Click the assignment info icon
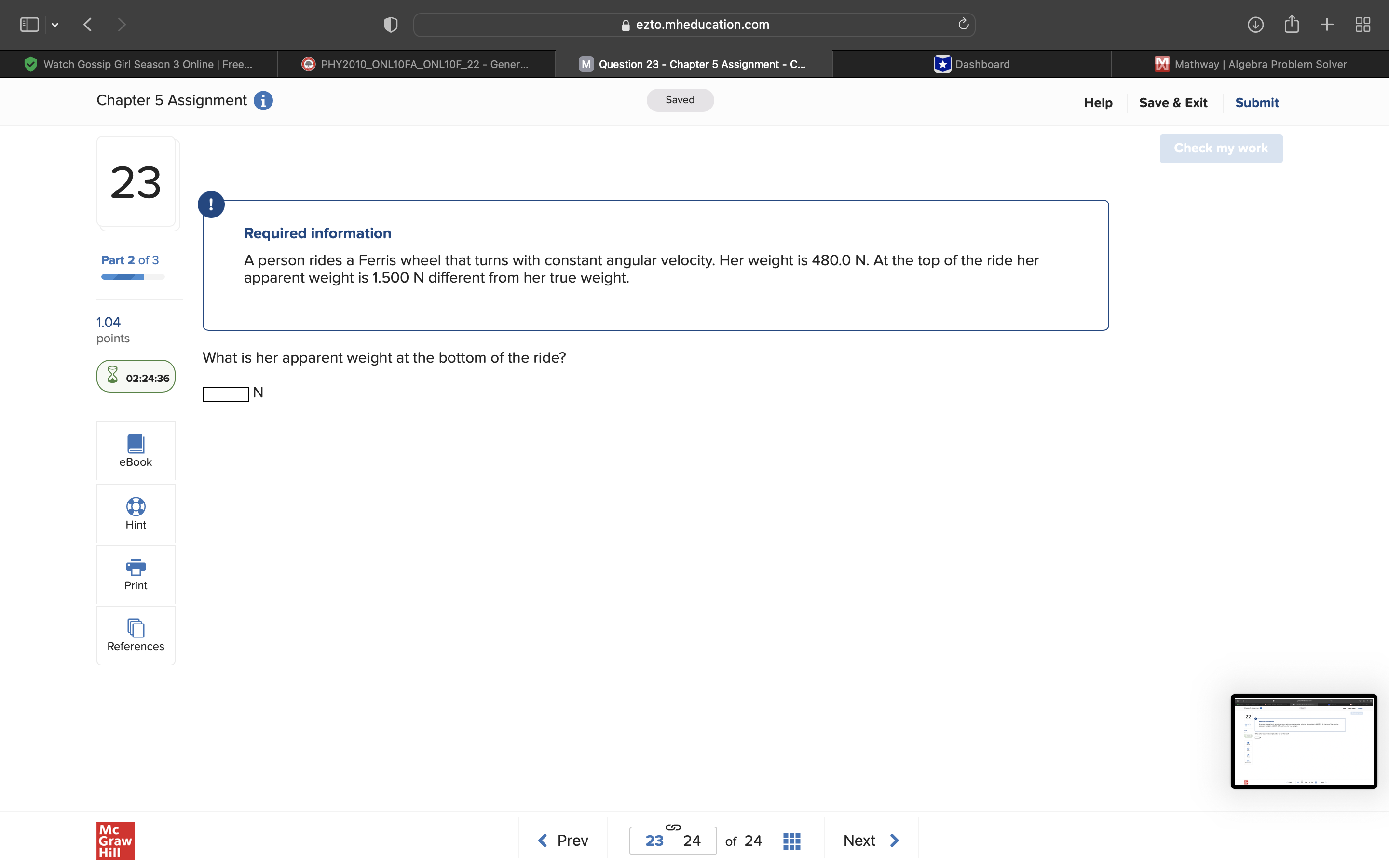Screen dimensions: 1389x868 [263, 100]
